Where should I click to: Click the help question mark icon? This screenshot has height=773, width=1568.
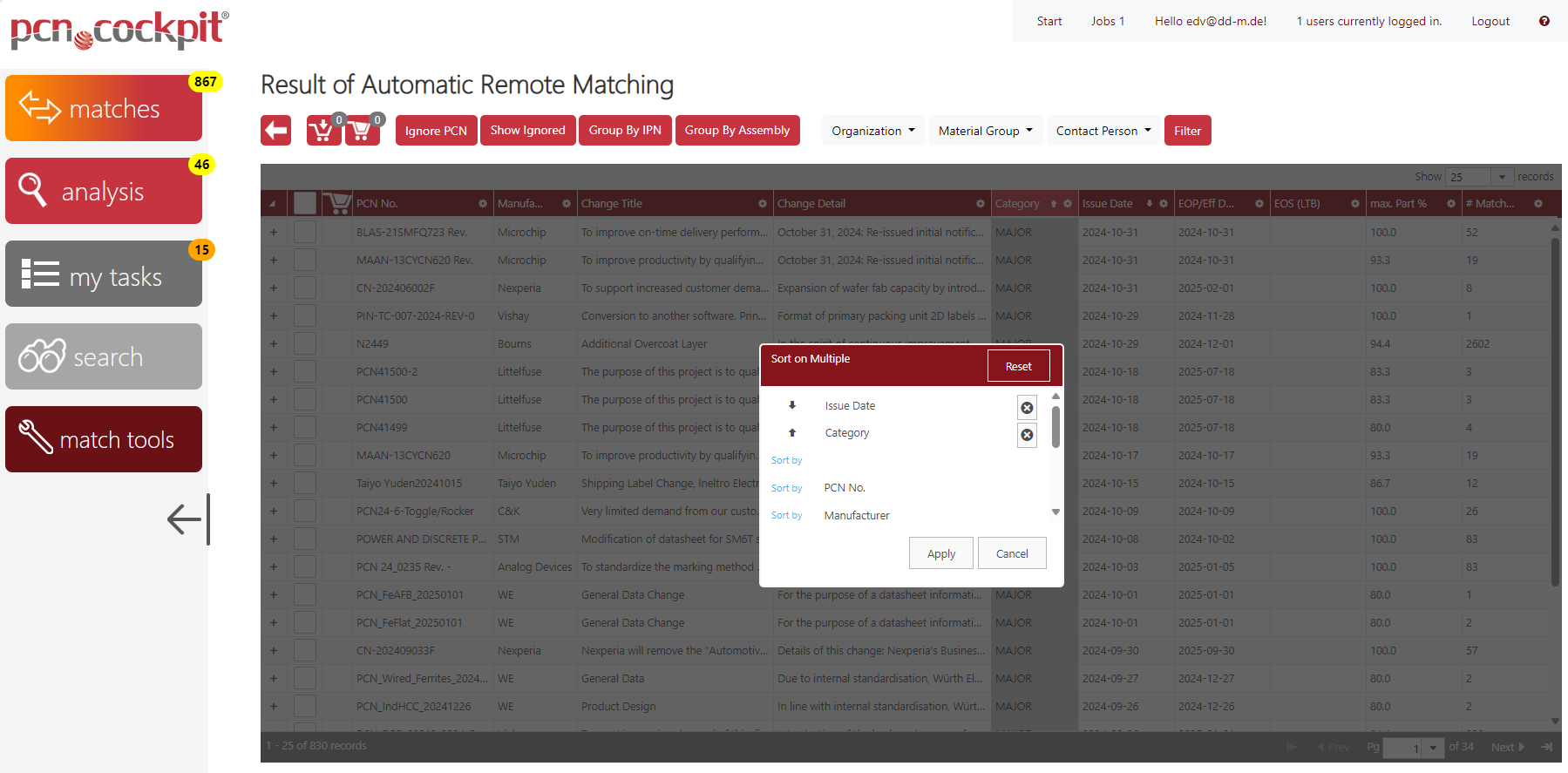click(1544, 21)
